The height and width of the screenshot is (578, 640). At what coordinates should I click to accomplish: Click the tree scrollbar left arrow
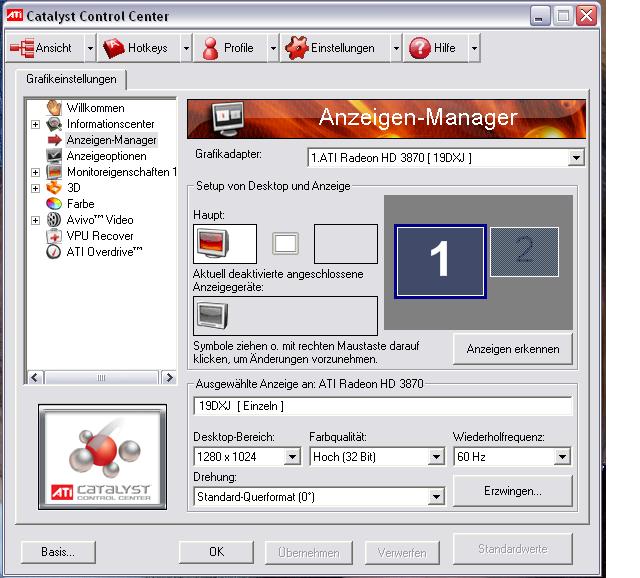tap(35, 378)
